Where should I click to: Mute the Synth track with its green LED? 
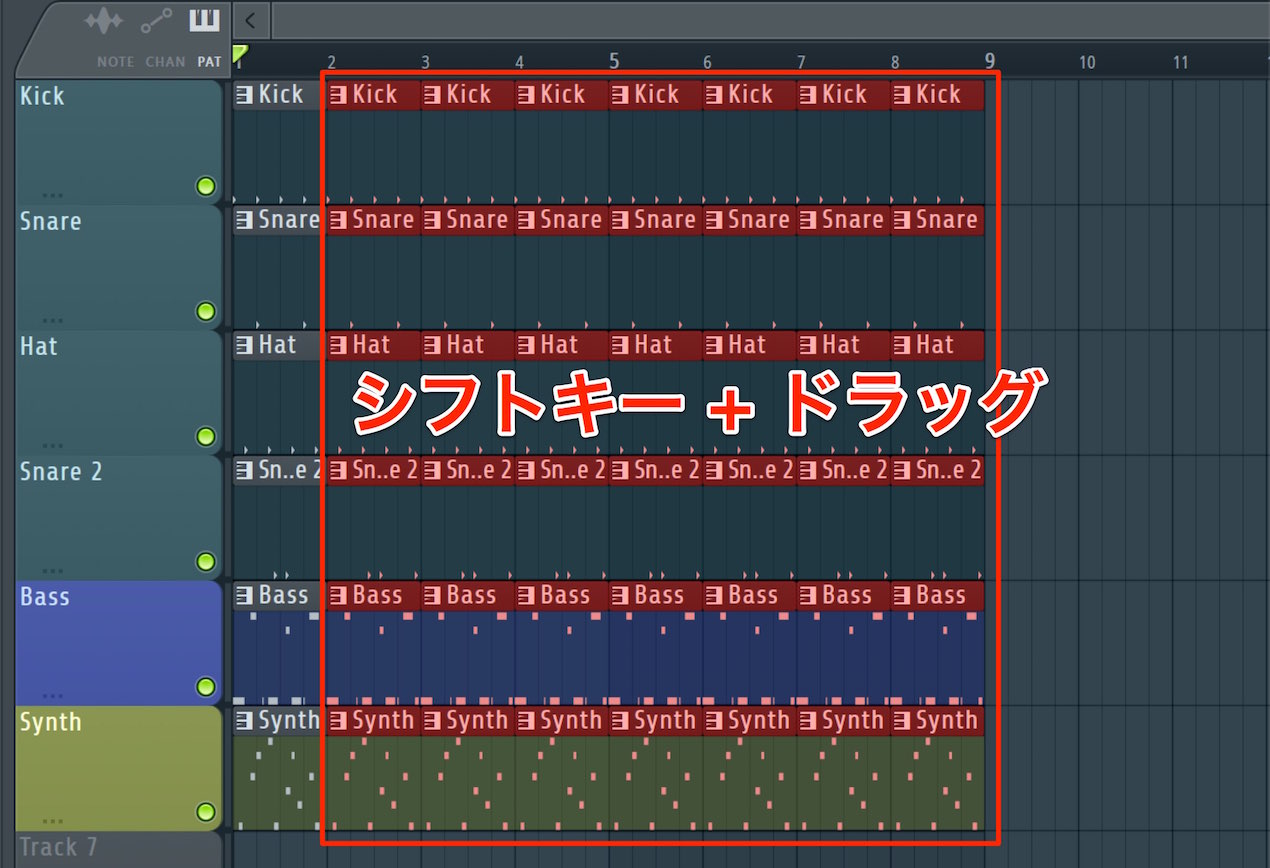206,811
